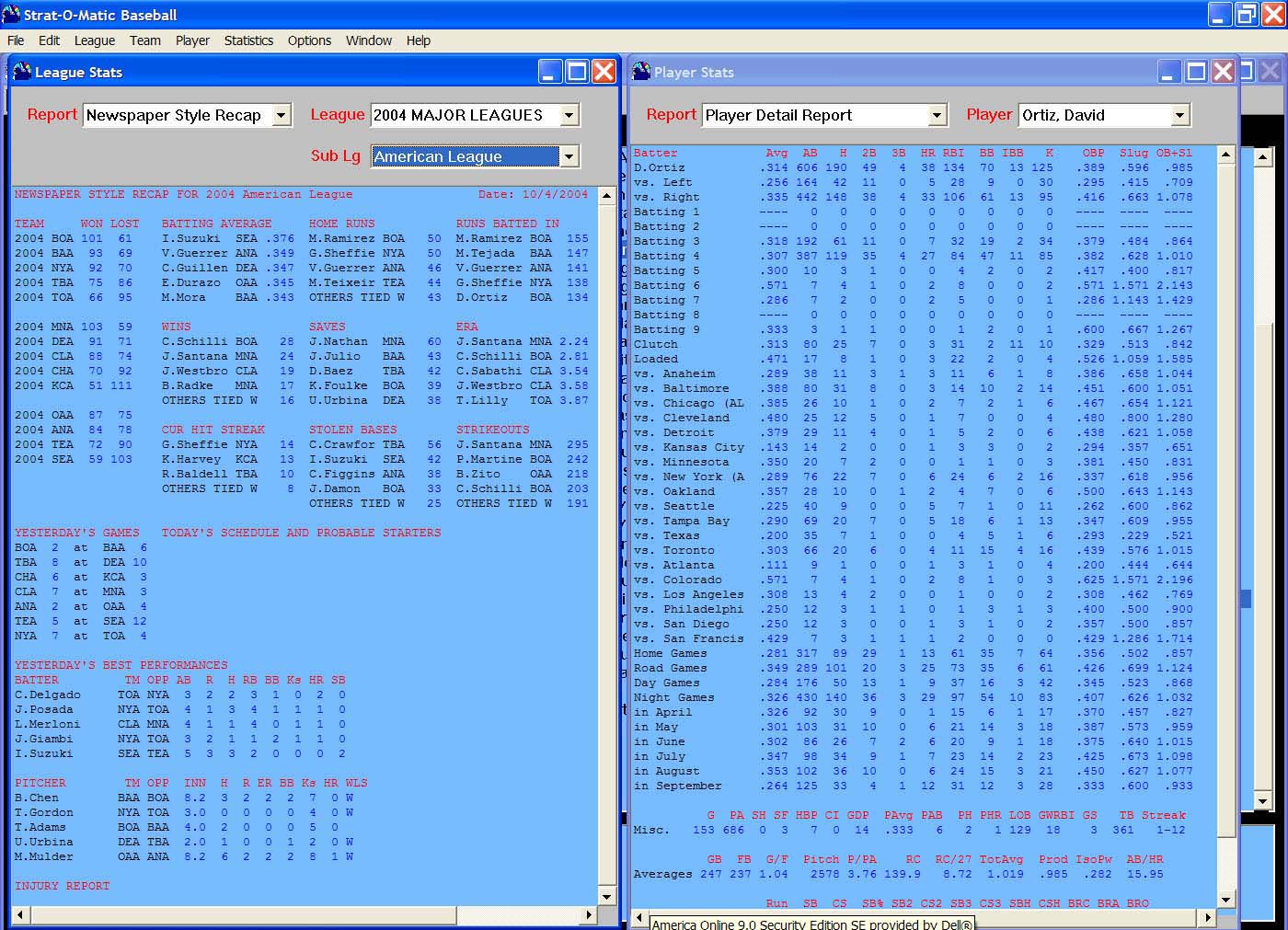Expand the League Stats Report dropdown

[x=282, y=115]
